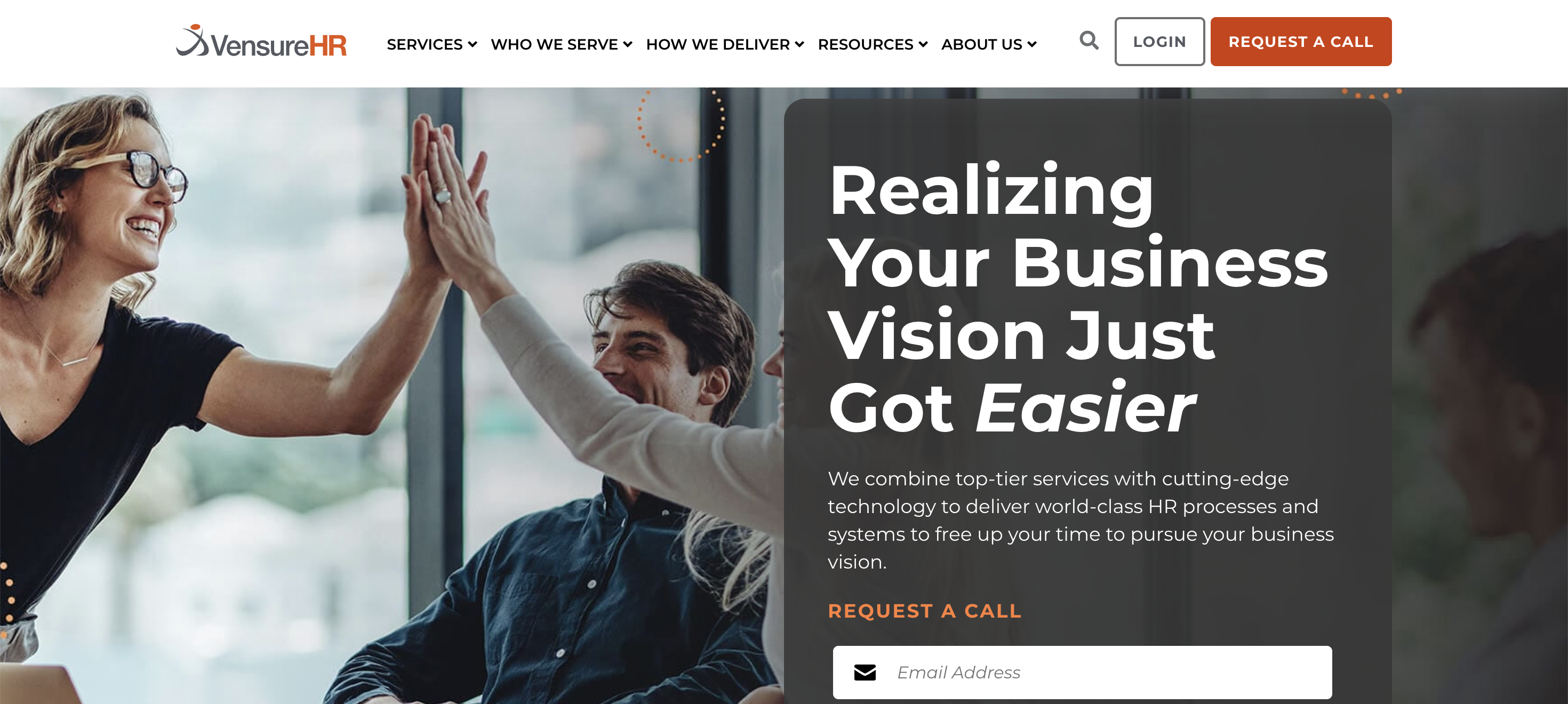
Task: Click the Login button
Action: coord(1159,42)
